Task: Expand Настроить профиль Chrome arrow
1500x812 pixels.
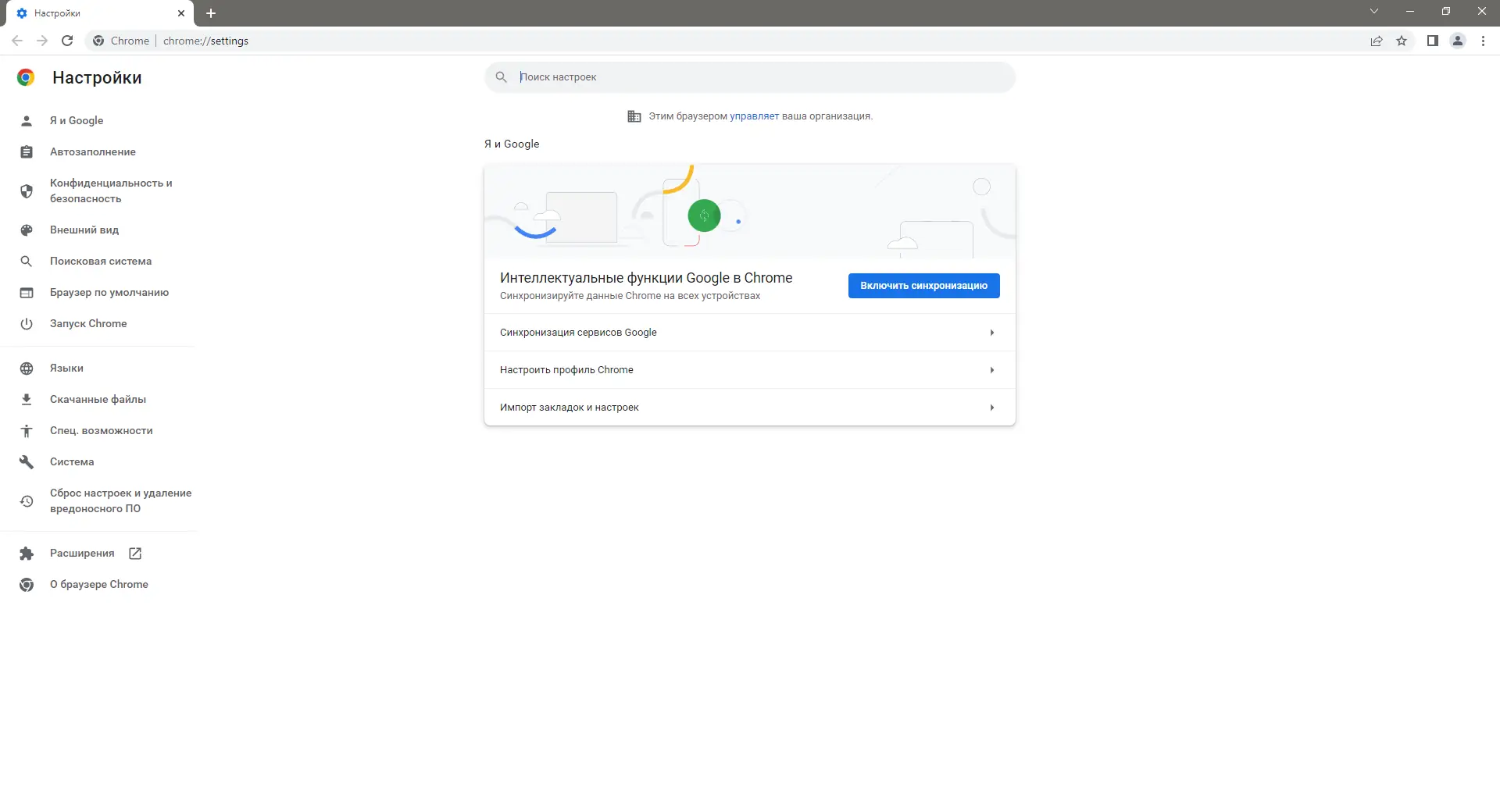Action: 992,370
